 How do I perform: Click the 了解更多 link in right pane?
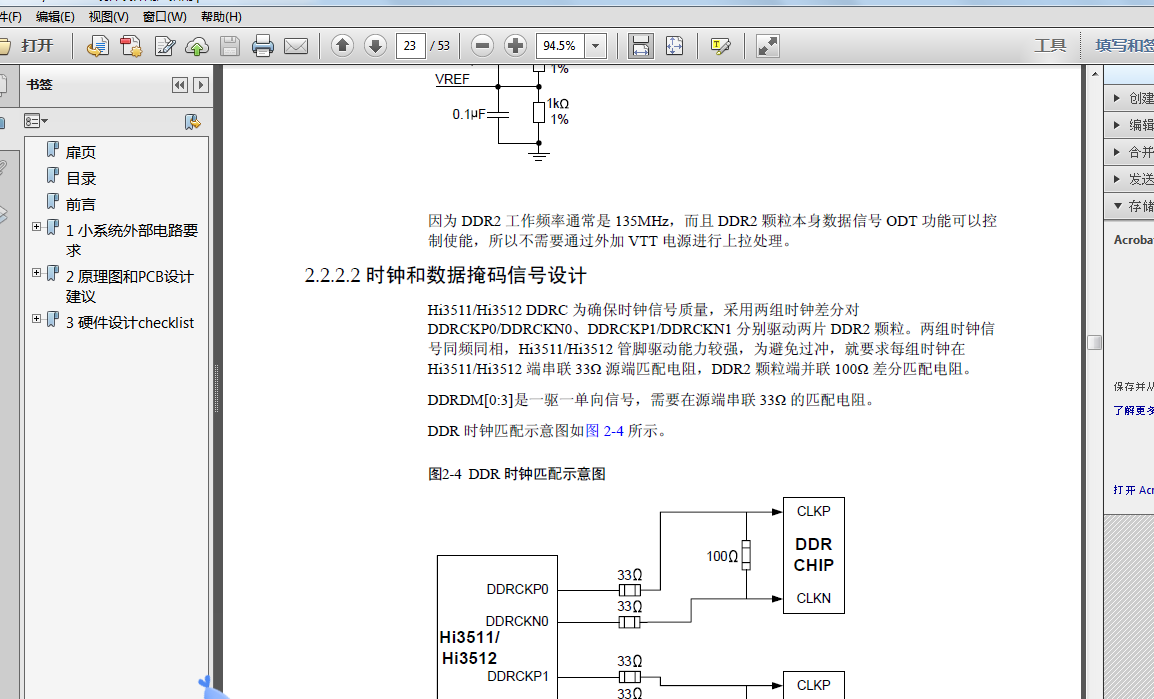1133,411
